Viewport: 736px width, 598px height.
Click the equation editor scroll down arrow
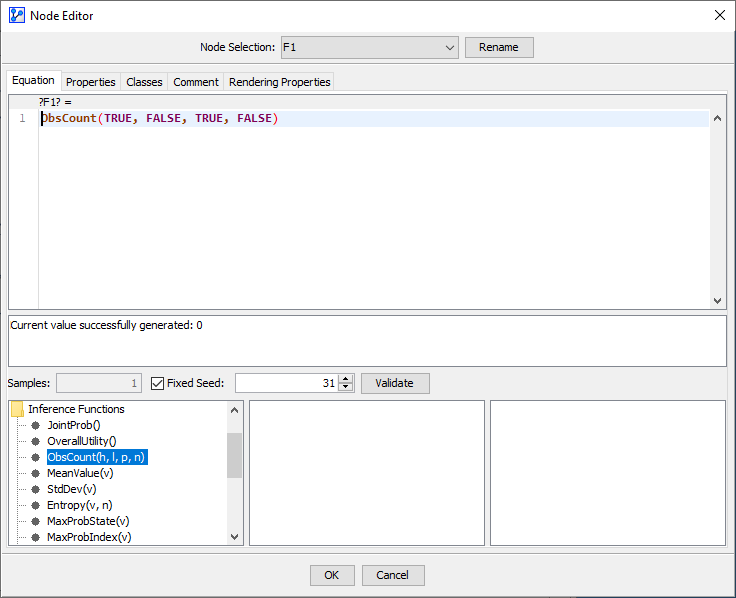717,300
